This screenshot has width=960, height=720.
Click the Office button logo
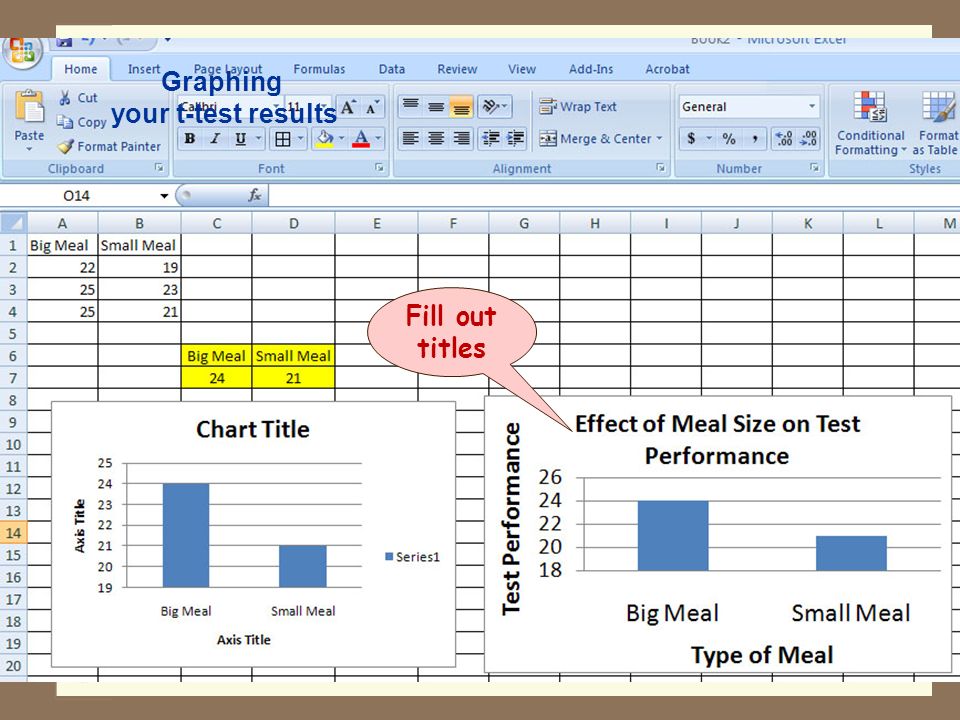pyautogui.click(x=22, y=51)
